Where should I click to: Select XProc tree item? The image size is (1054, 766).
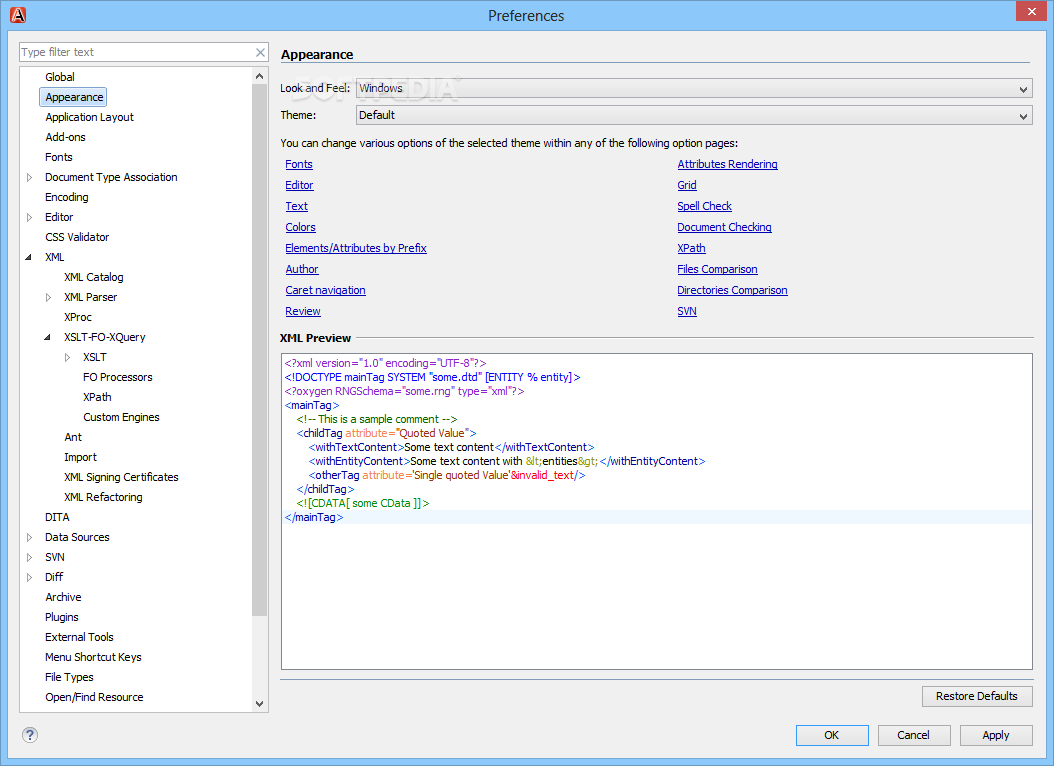(78, 317)
